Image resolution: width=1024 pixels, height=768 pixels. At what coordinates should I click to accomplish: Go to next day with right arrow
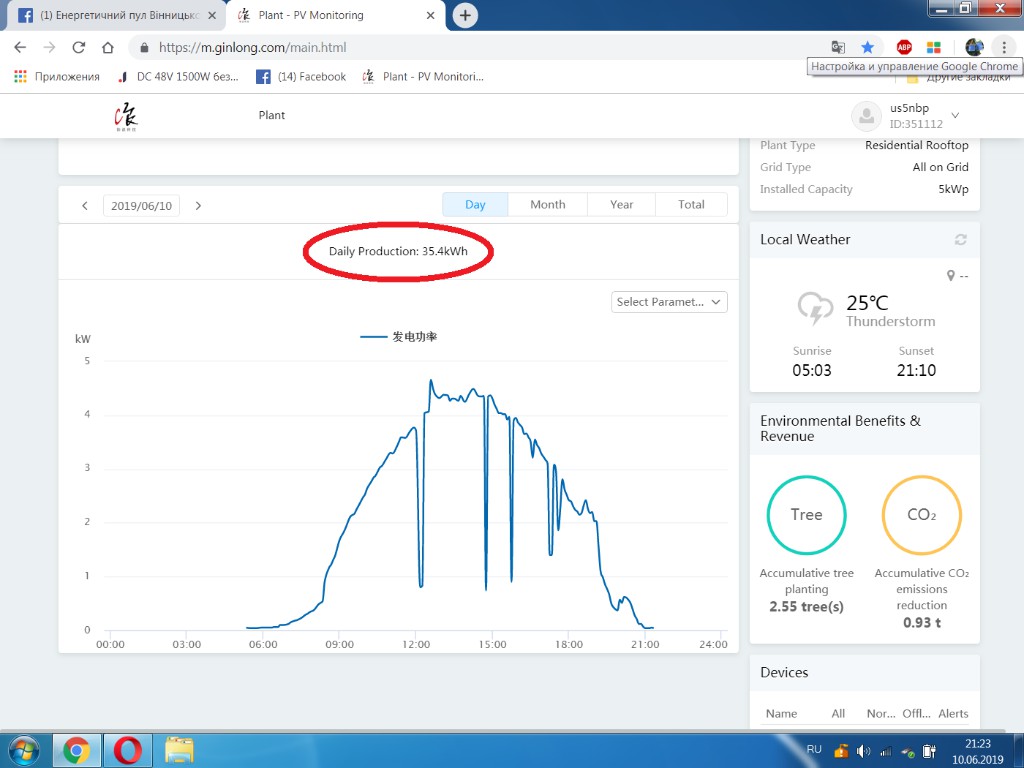(198, 206)
